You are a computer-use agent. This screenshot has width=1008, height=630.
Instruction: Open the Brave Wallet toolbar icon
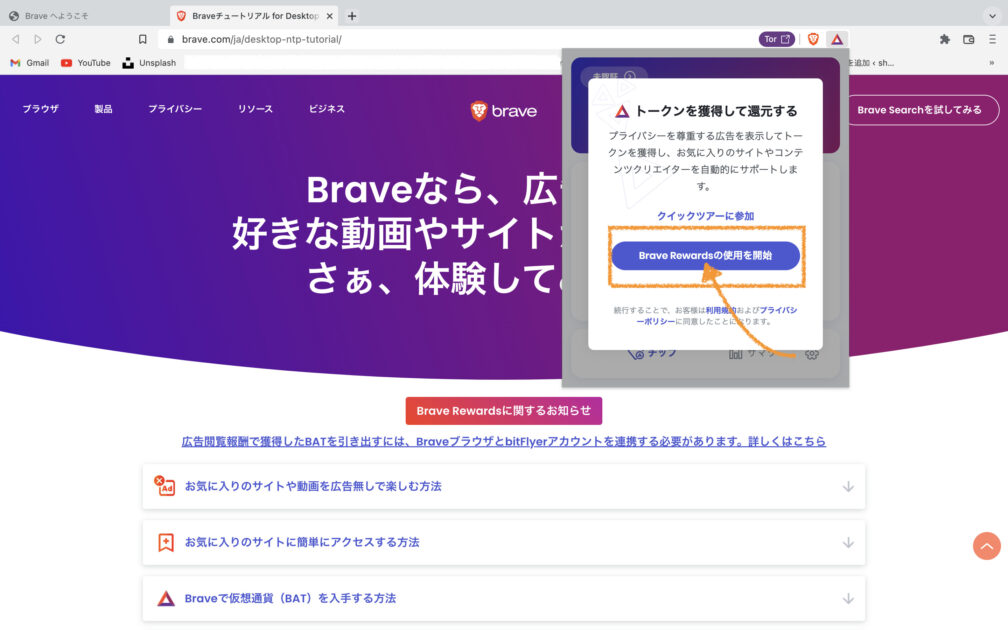(x=968, y=39)
